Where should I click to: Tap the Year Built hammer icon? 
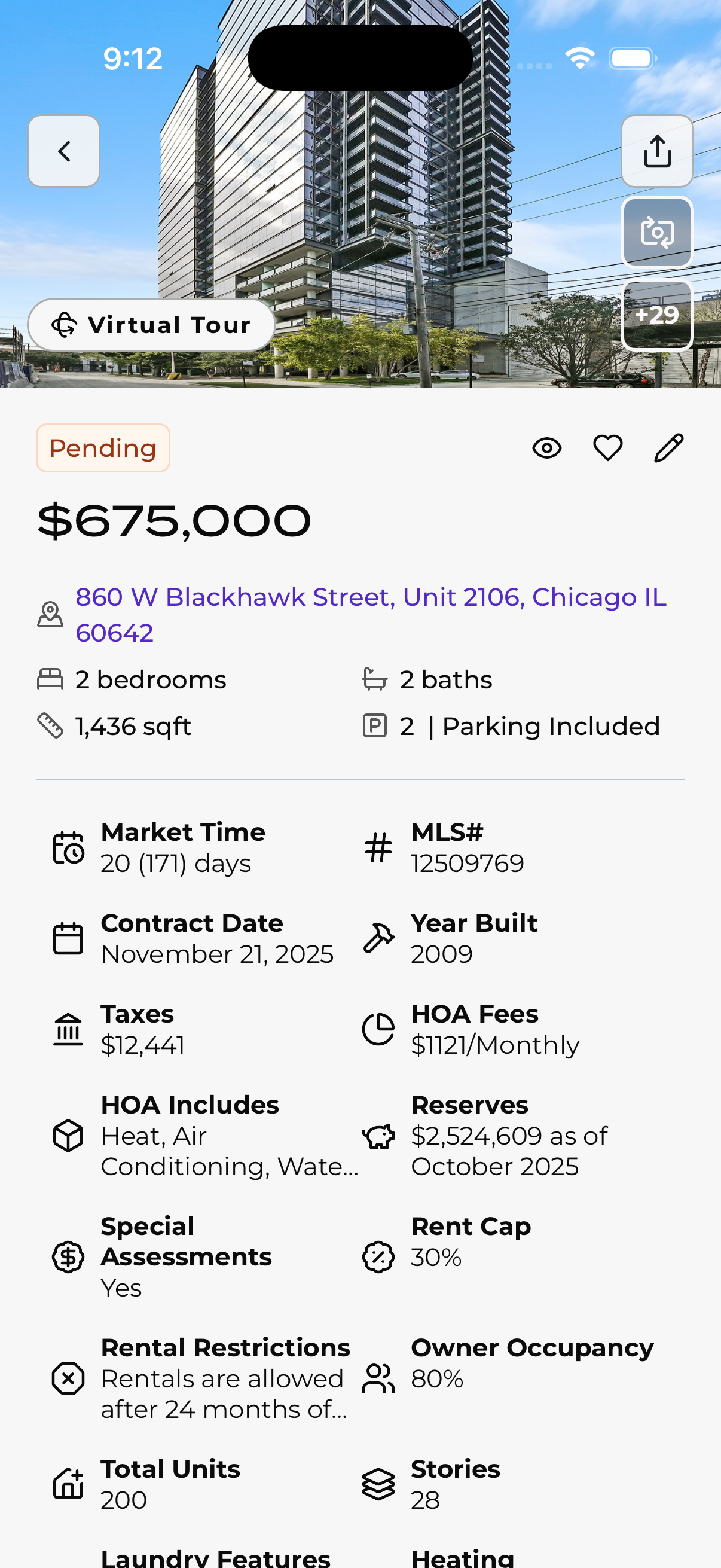pyautogui.click(x=378, y=938)
